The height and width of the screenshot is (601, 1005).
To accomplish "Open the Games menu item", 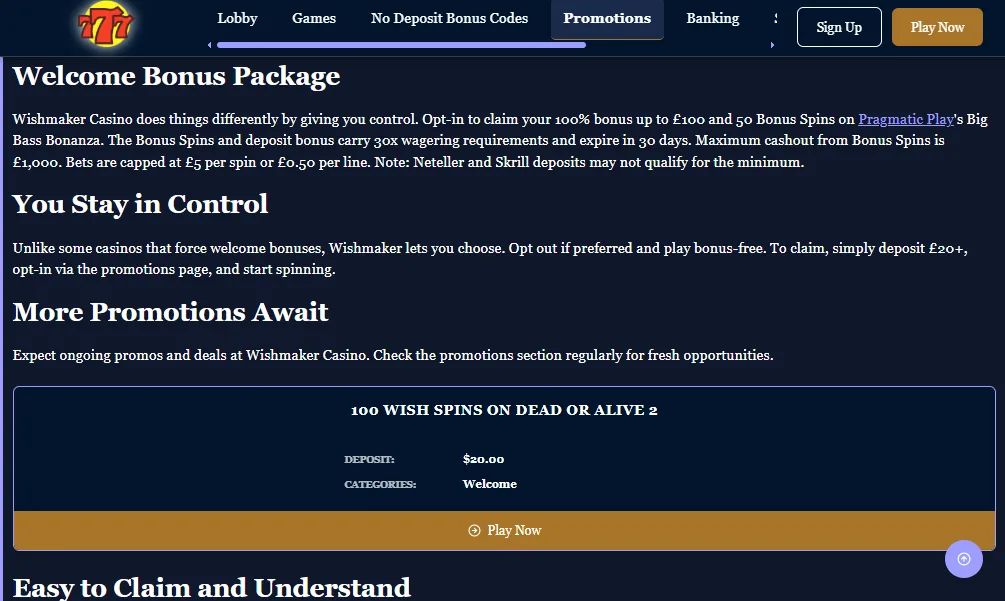I will 314,19.
